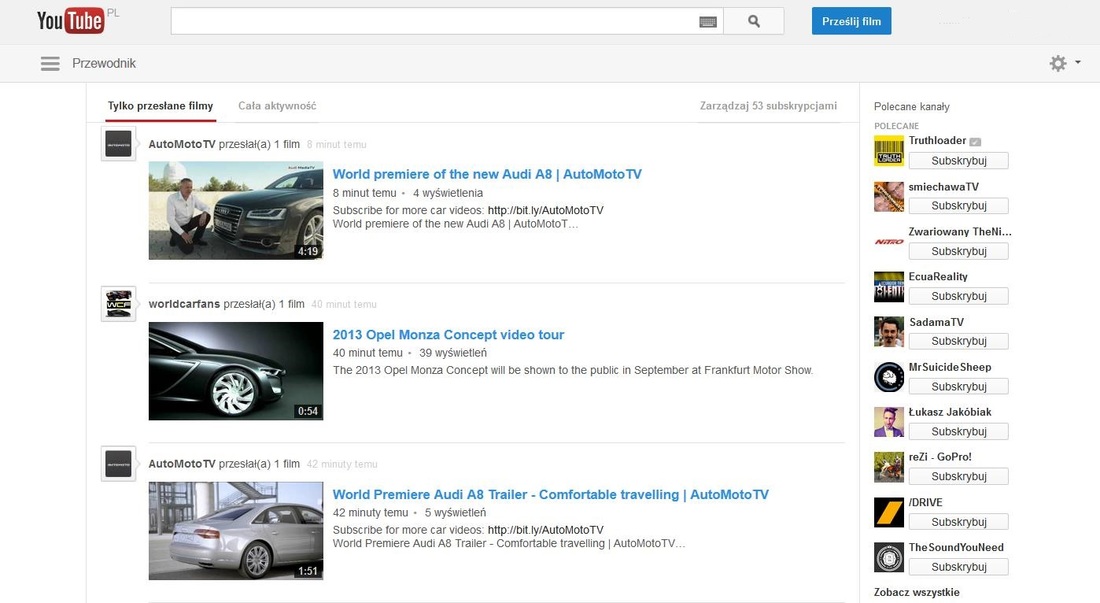Open EcuaReality channel avatar
The width and height of the screenshot is (1100, 603).
[889, 287]
